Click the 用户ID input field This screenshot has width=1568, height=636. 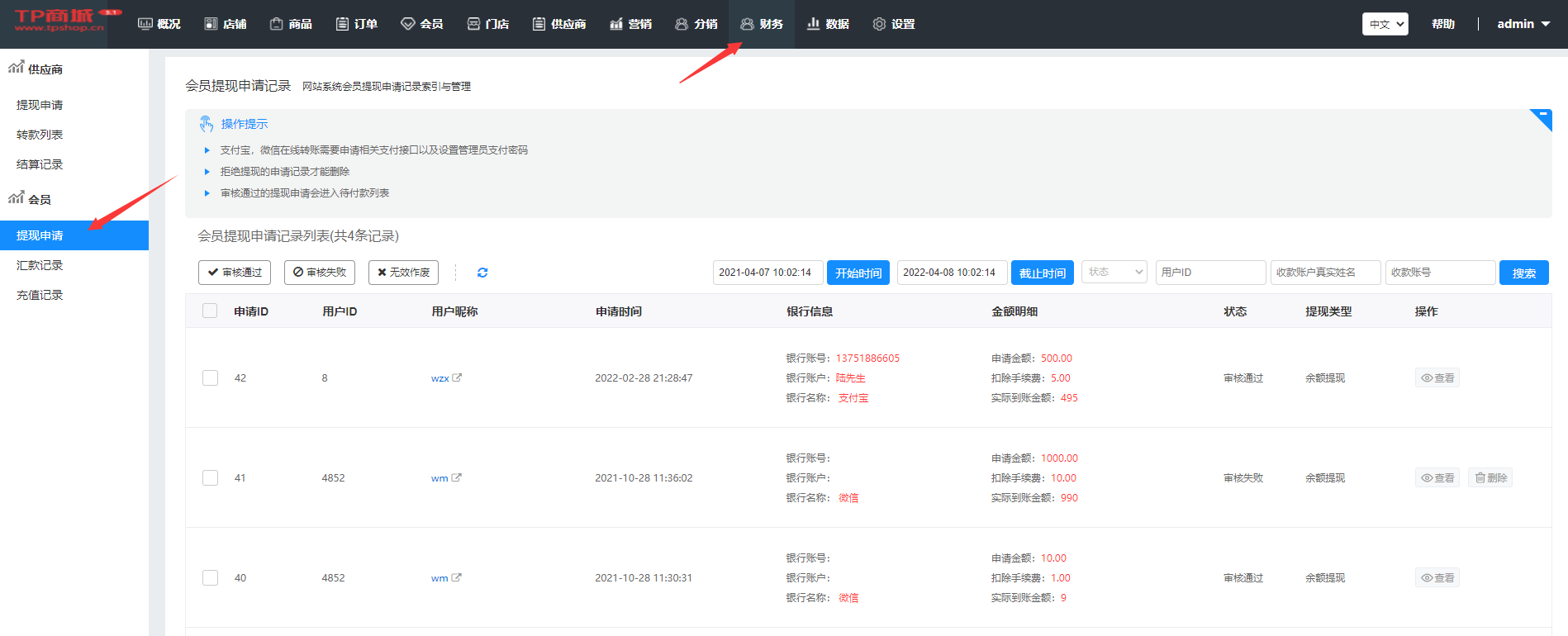click(x=1210, y=272)
